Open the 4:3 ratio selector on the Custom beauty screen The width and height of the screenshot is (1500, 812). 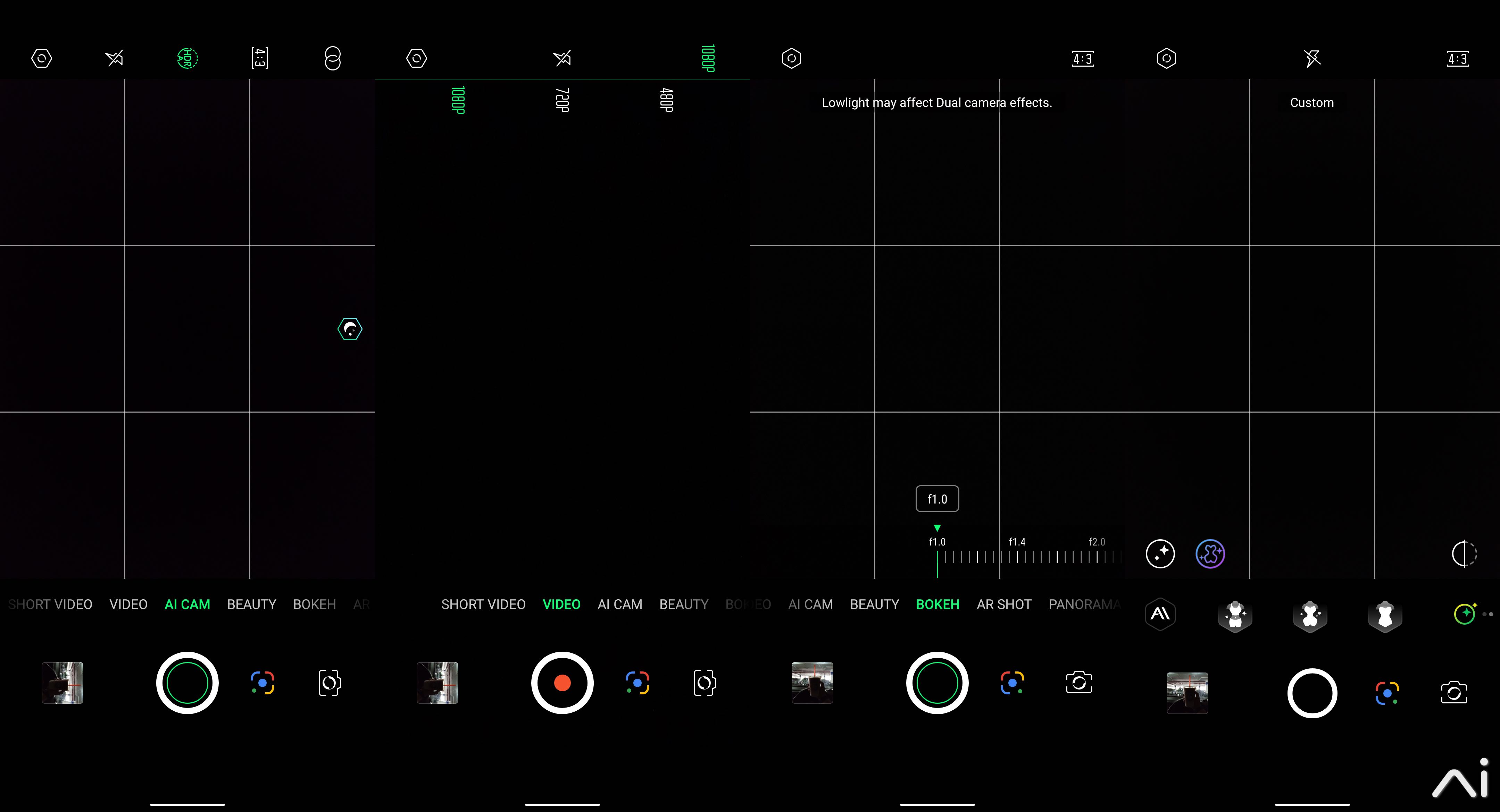pyautogui.click(x=1458, y=58)
